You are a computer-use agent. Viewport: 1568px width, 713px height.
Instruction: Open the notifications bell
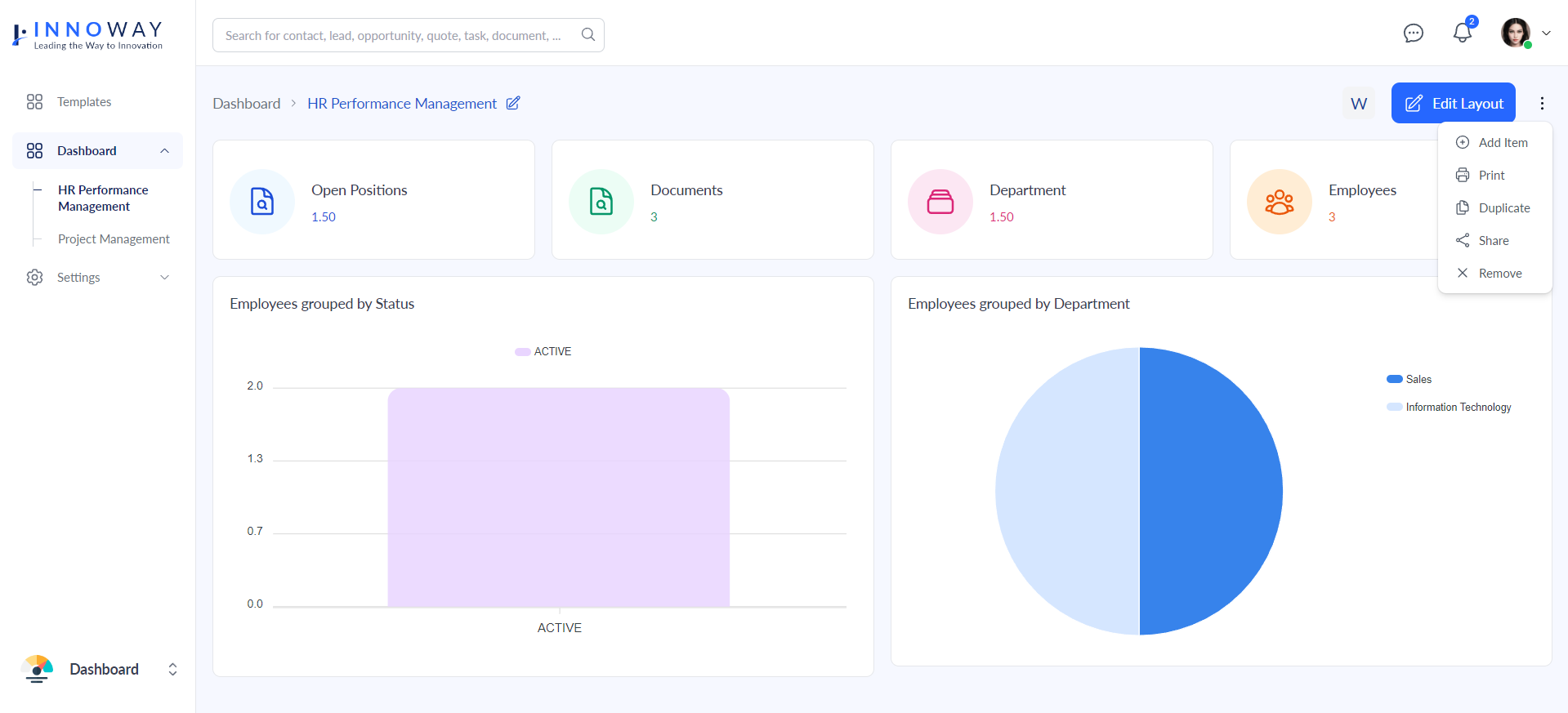pos(1462,33)
